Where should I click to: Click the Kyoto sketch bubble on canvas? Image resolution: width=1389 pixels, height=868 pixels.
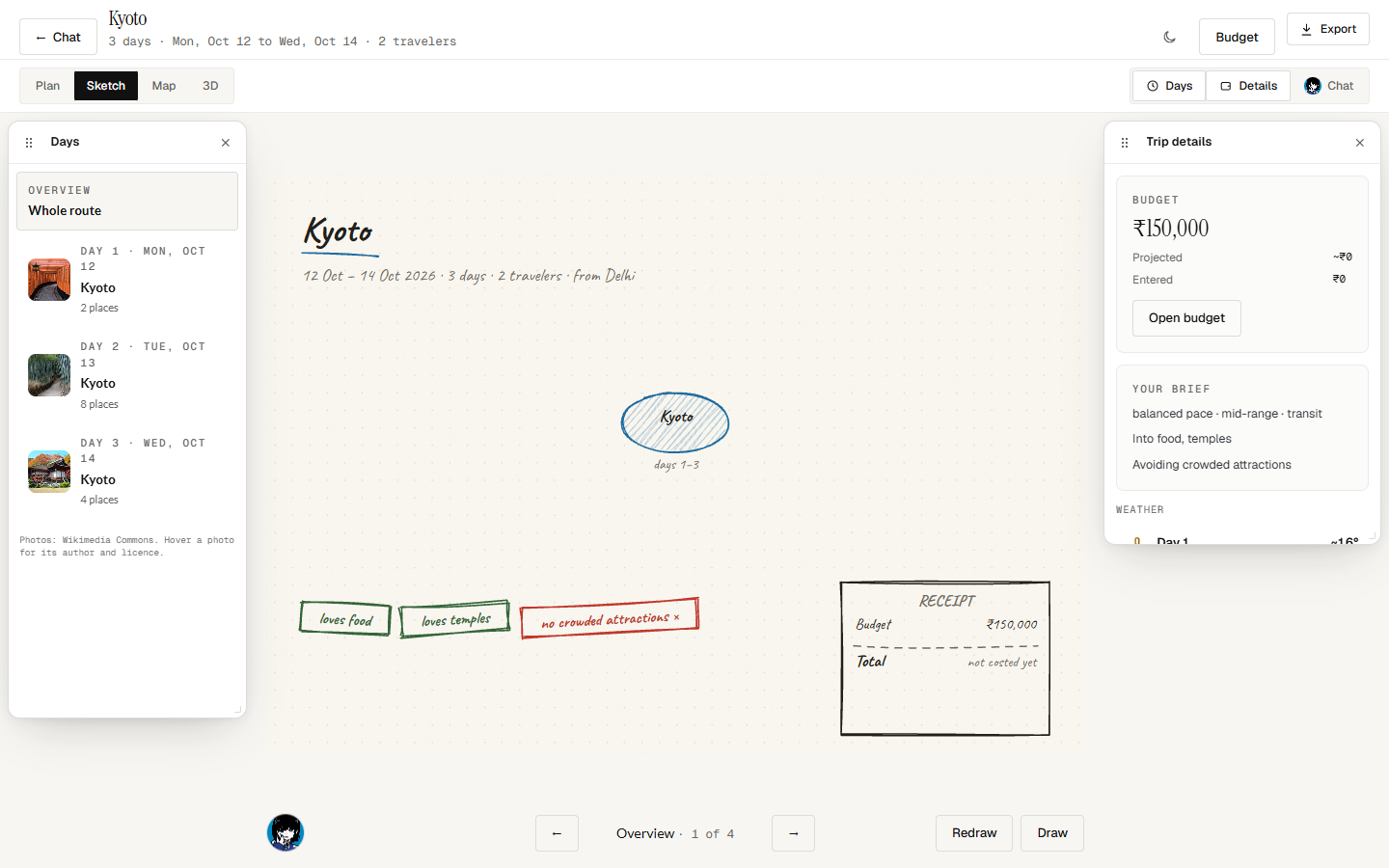point(675,422)
